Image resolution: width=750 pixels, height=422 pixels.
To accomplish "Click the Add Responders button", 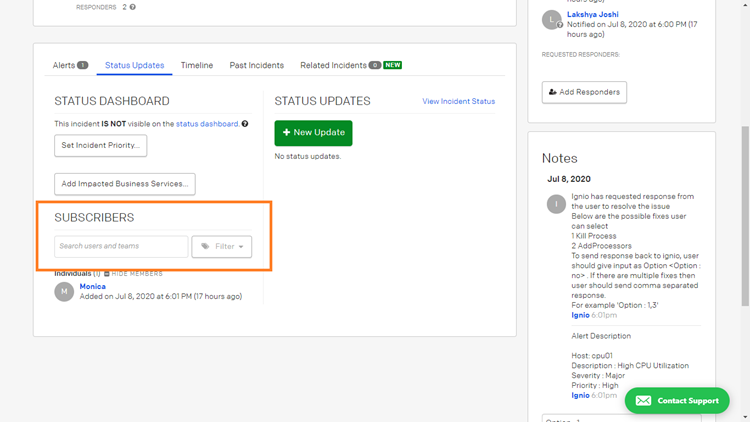I will click(584, 92).
